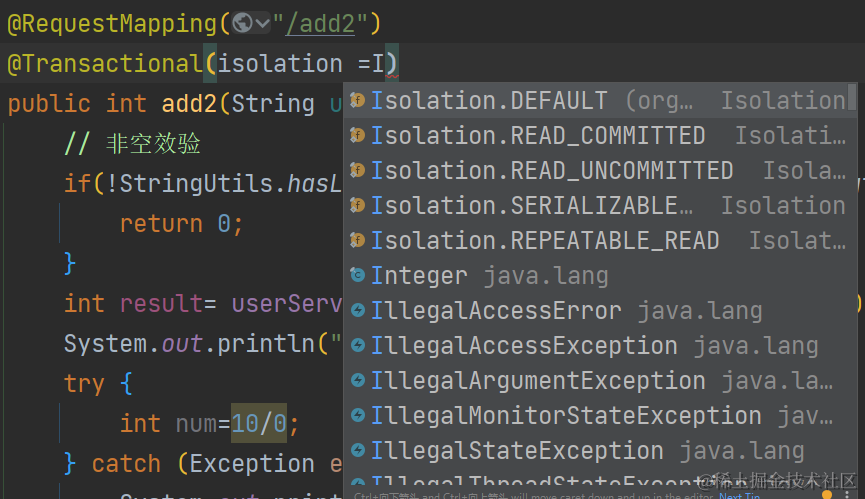Click field icon beside Isolation.SERIALIZABLE
The height and width of the screenshot is (499, 865).
[x=357, y=205]
